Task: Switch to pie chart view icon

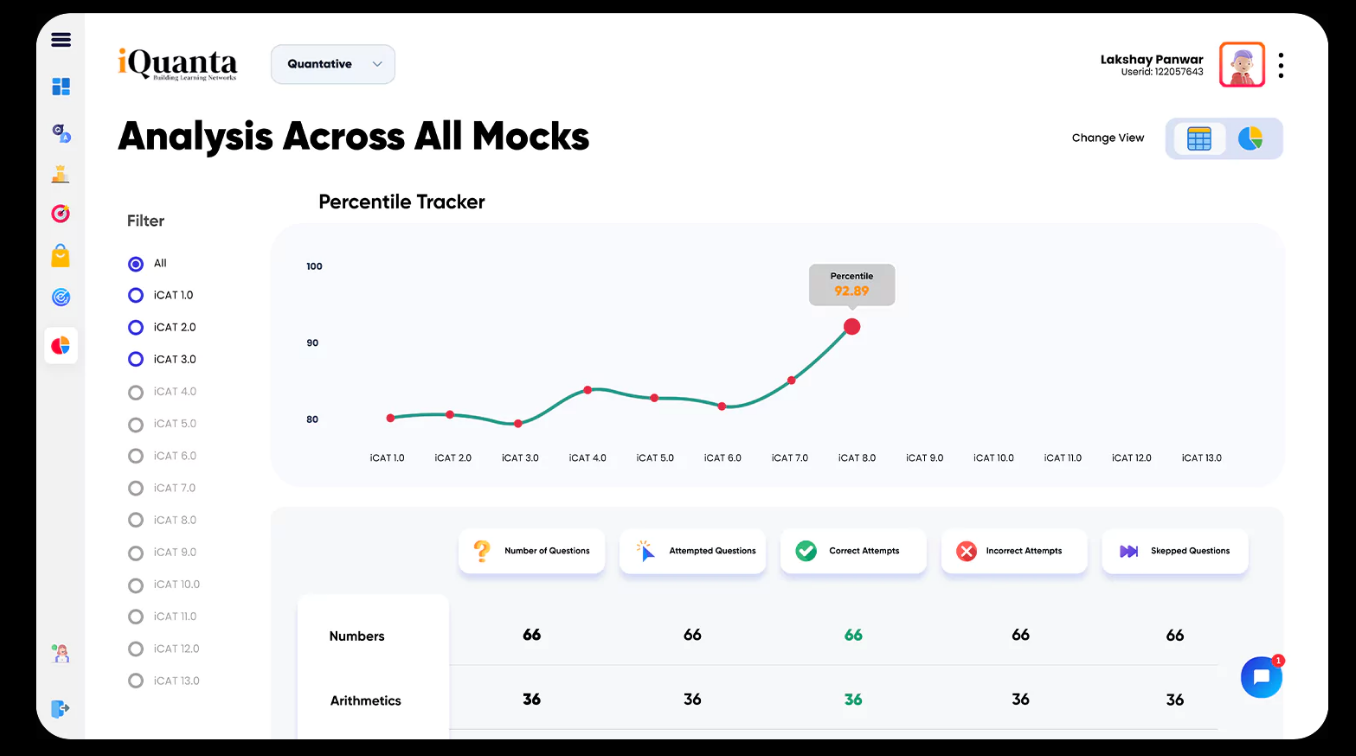Action: click(1250, 139)
